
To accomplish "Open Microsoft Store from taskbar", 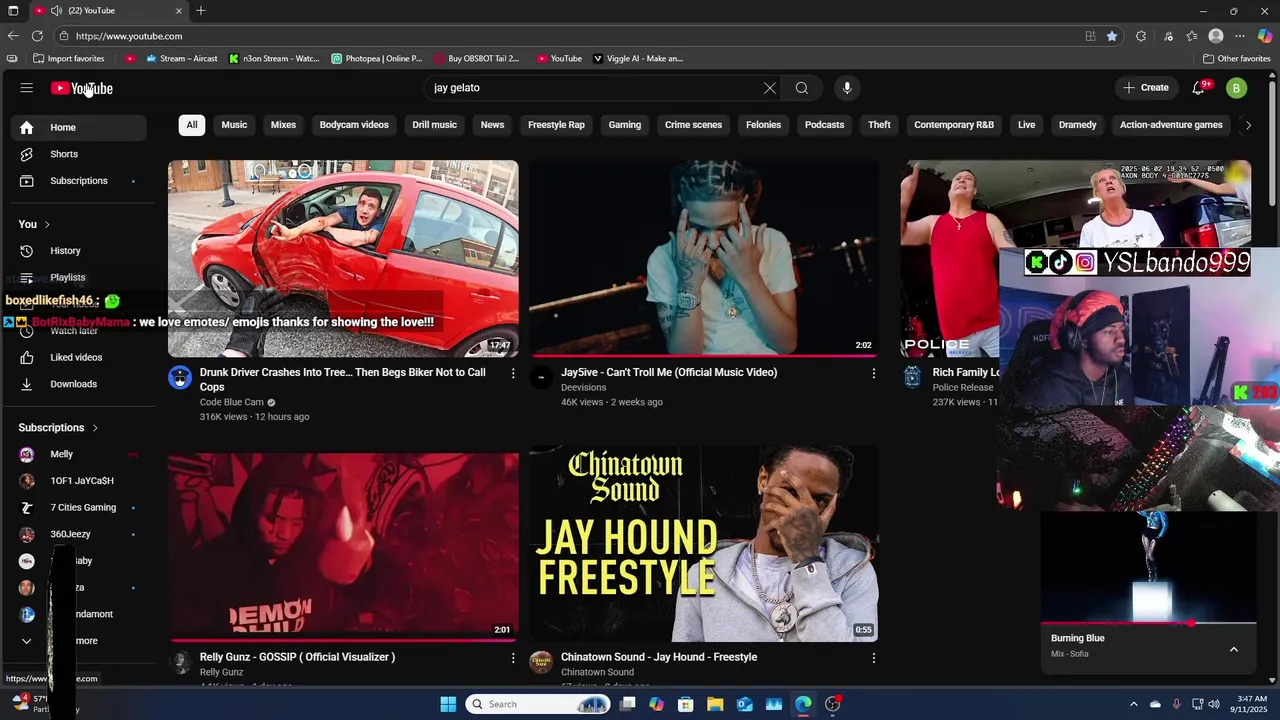I will pyautogui.click(x=686, y=704).
